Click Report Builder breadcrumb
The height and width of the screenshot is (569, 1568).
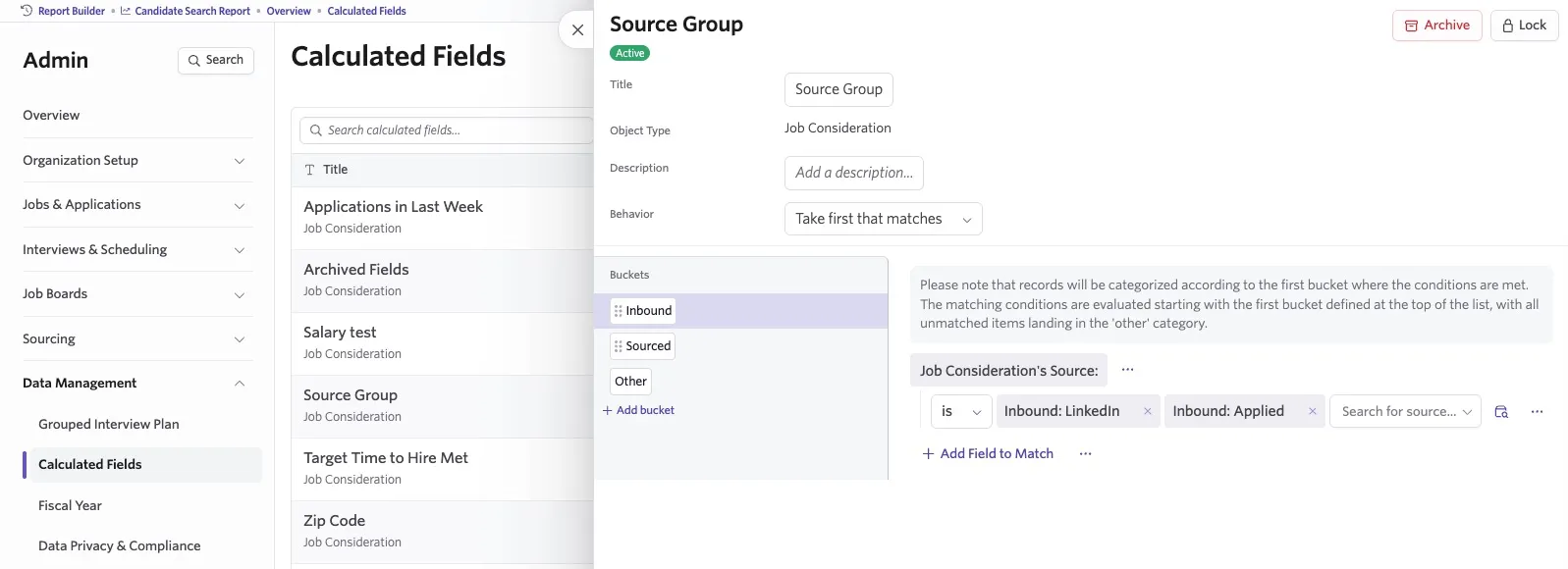click(72, 11)
